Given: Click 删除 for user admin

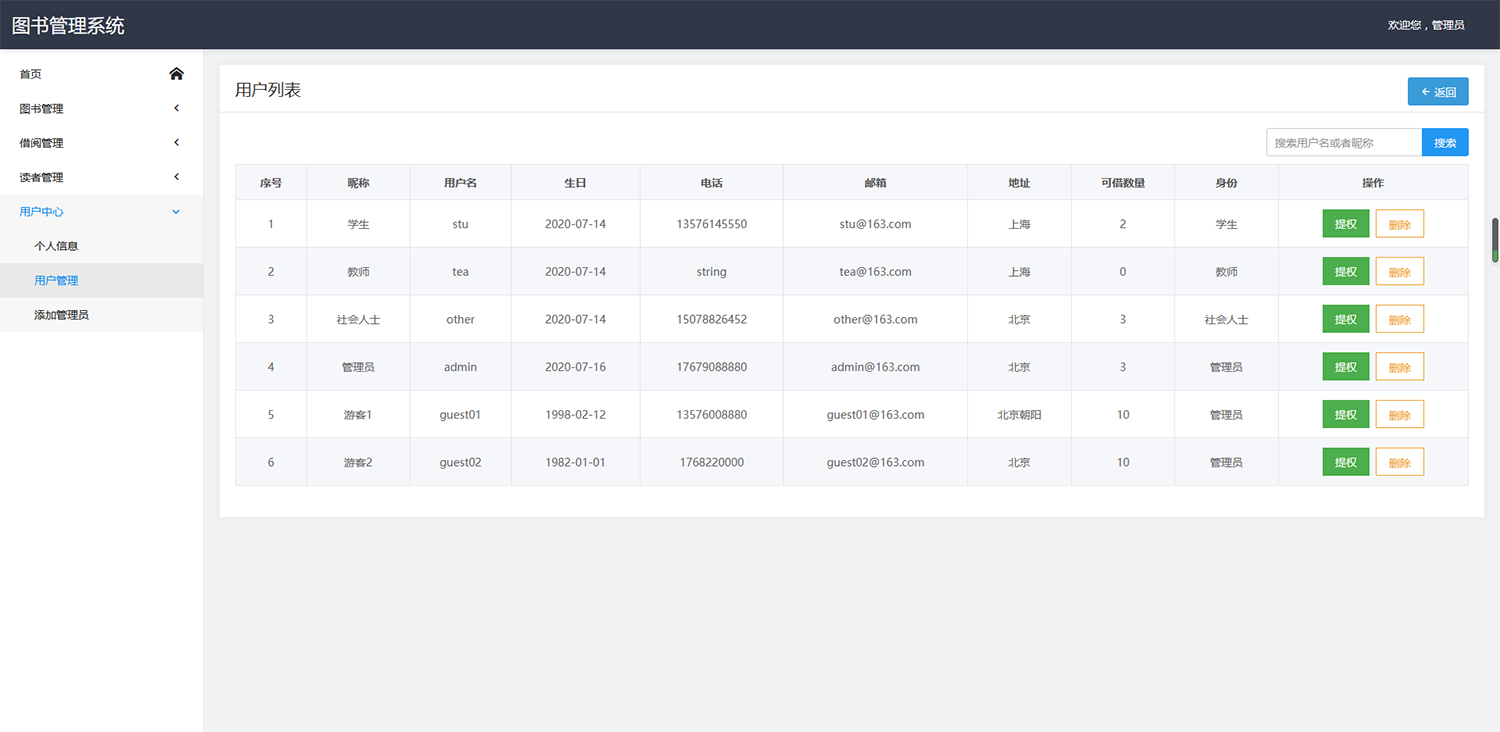Looking at the screenshot, I should (1400, 367).
